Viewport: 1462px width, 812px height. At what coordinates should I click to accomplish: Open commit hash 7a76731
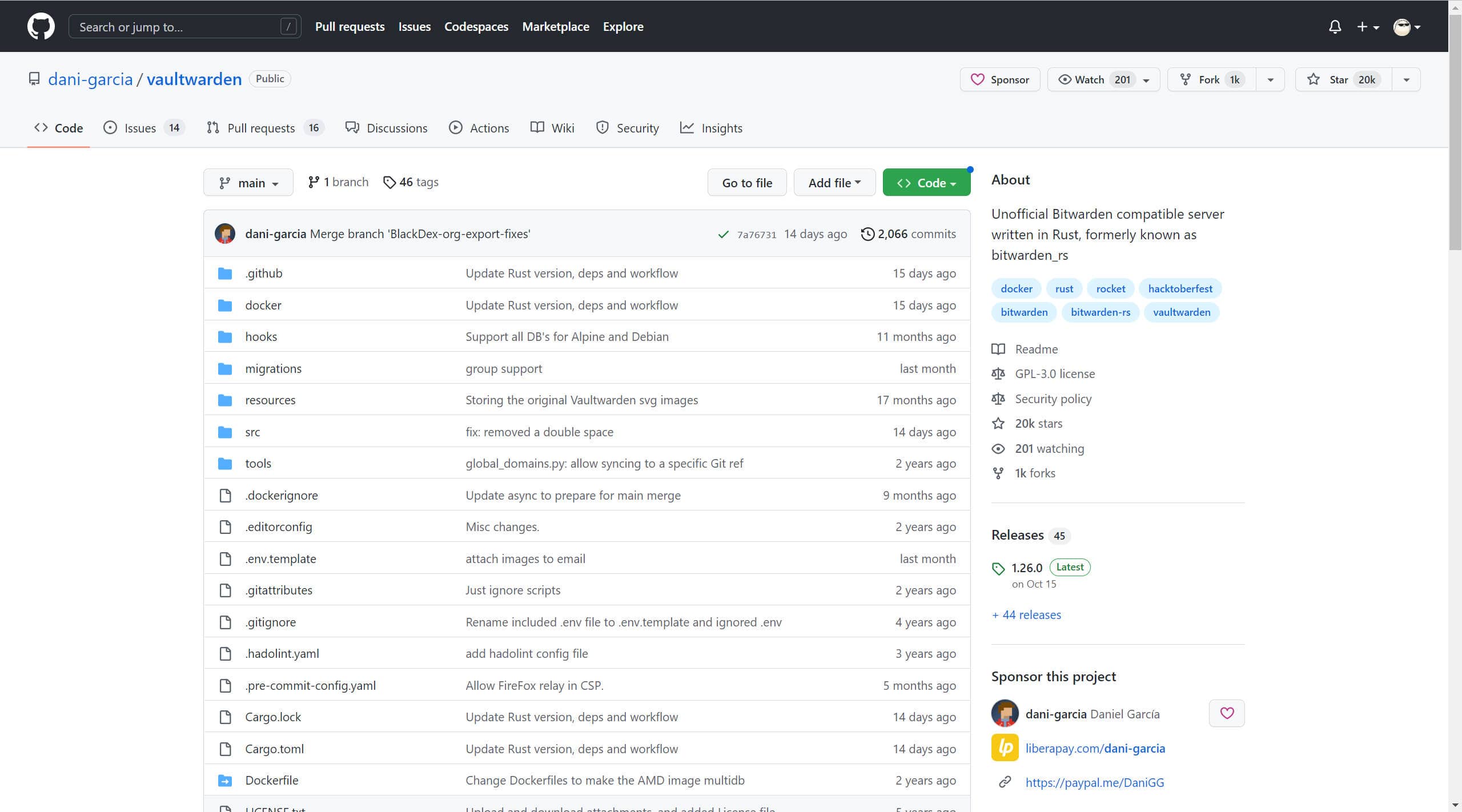[757, 235]
